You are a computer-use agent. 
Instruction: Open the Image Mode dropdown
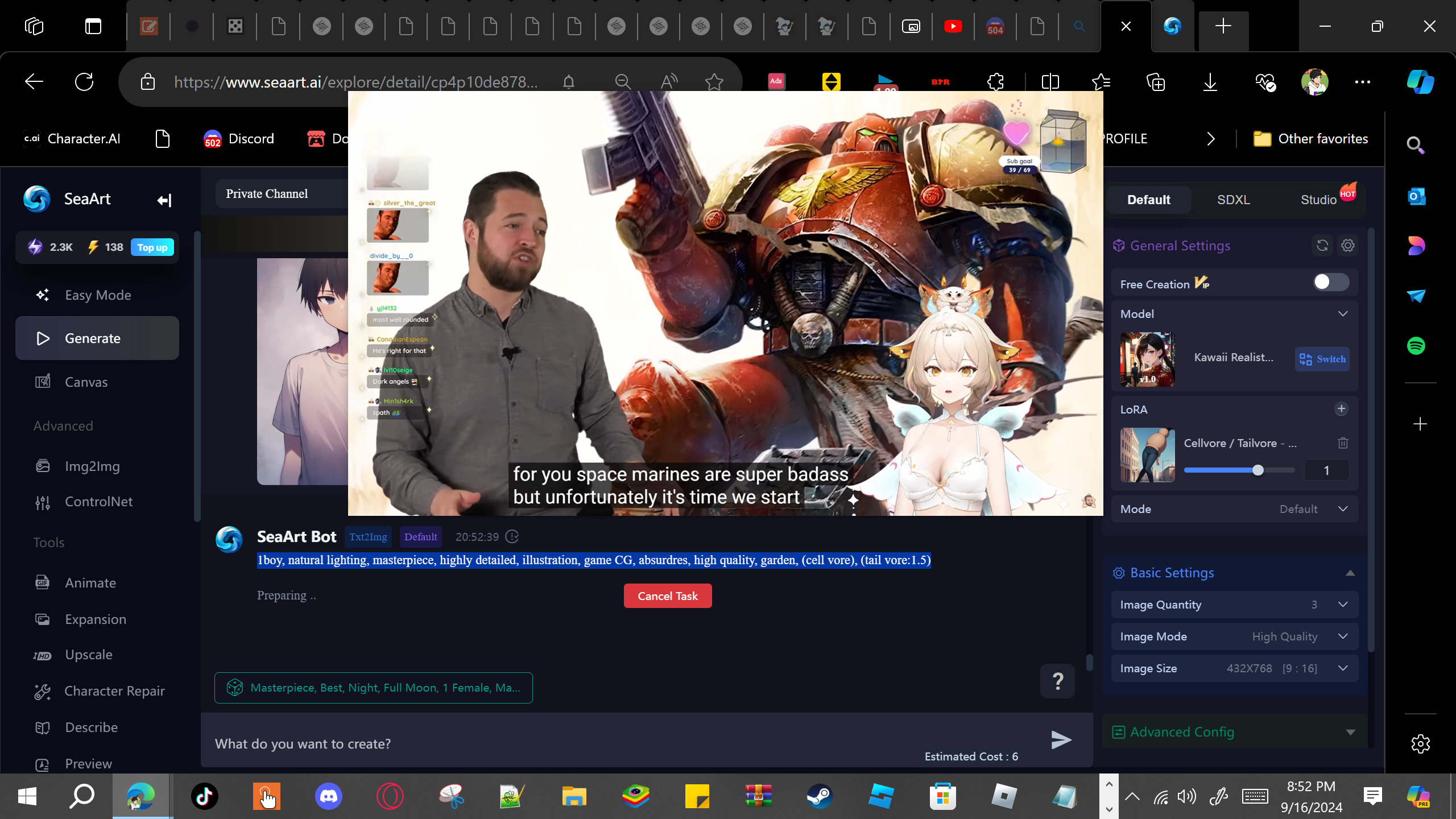pos(1235,636)
